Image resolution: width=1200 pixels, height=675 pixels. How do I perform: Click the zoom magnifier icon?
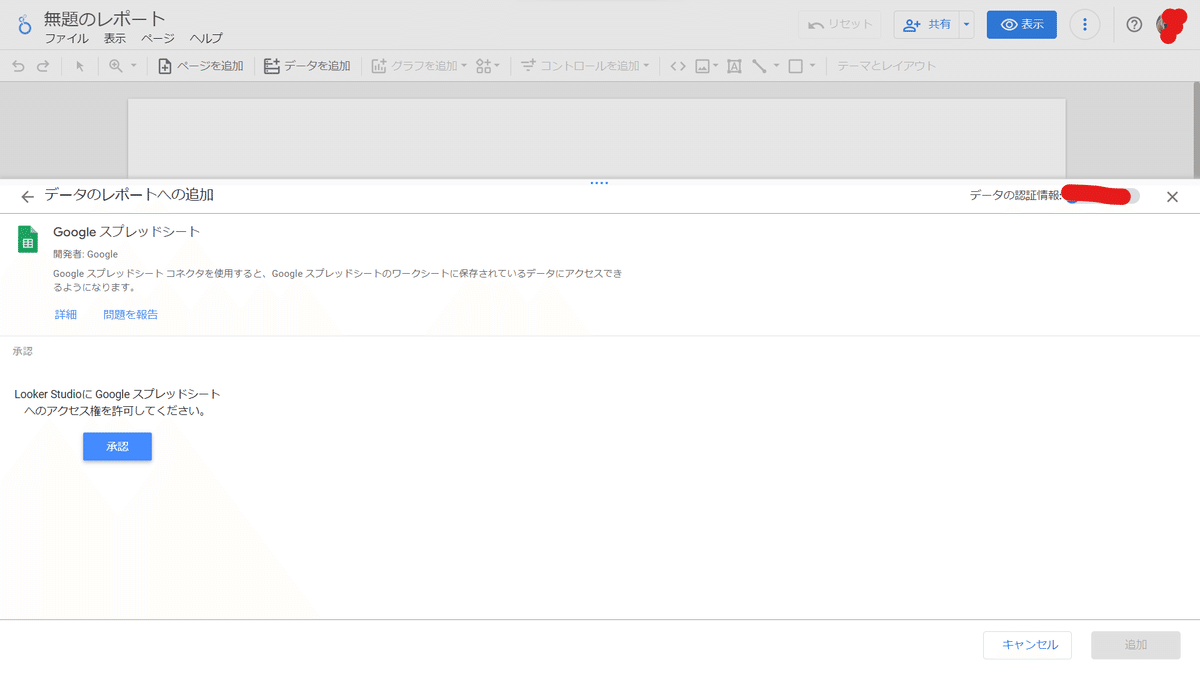tap(116, 66)
